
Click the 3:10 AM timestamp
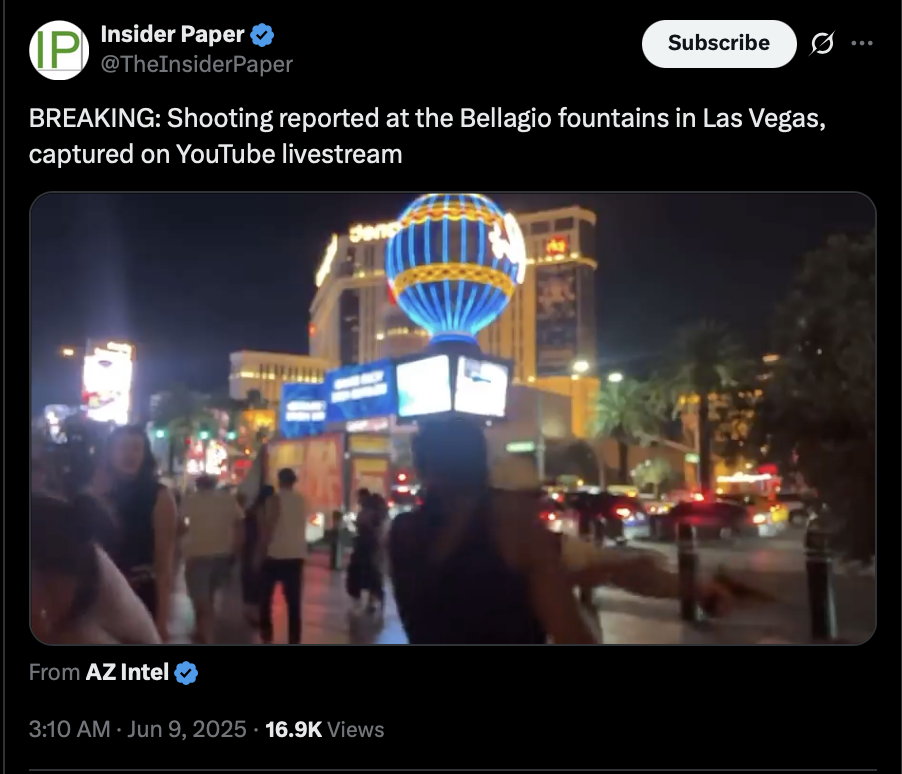pos(70,729)
